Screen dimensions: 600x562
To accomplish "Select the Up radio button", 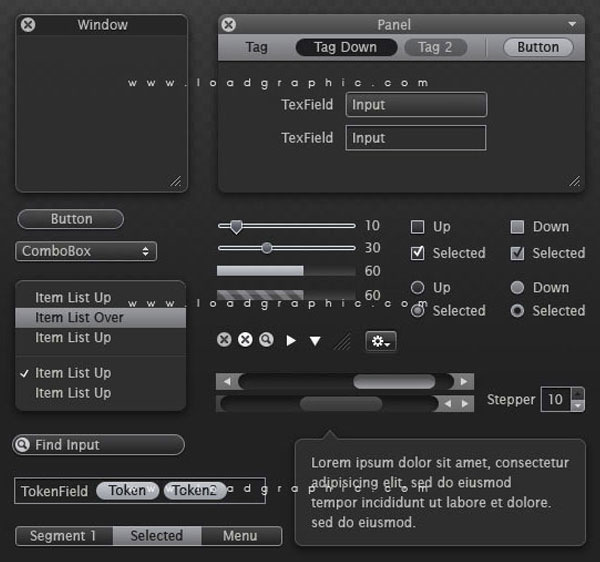I will pos(417,288).
